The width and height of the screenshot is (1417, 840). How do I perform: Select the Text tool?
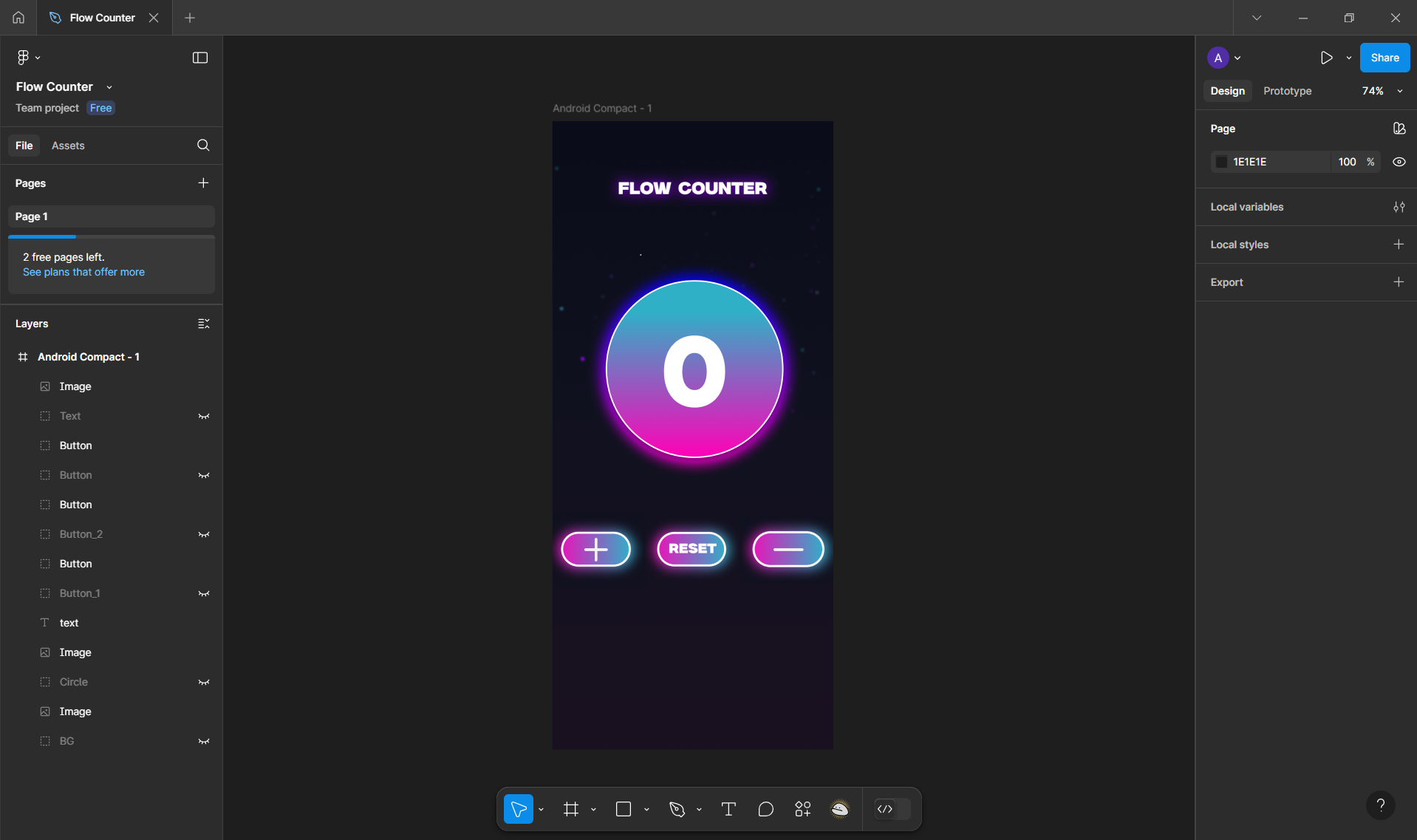point(728,809)
